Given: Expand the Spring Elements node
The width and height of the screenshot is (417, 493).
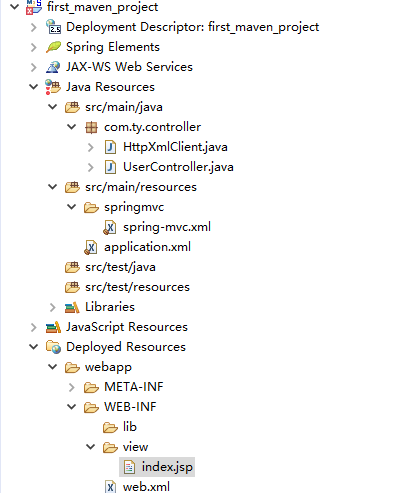Looking at the screenshot, I should coord(34,47).
